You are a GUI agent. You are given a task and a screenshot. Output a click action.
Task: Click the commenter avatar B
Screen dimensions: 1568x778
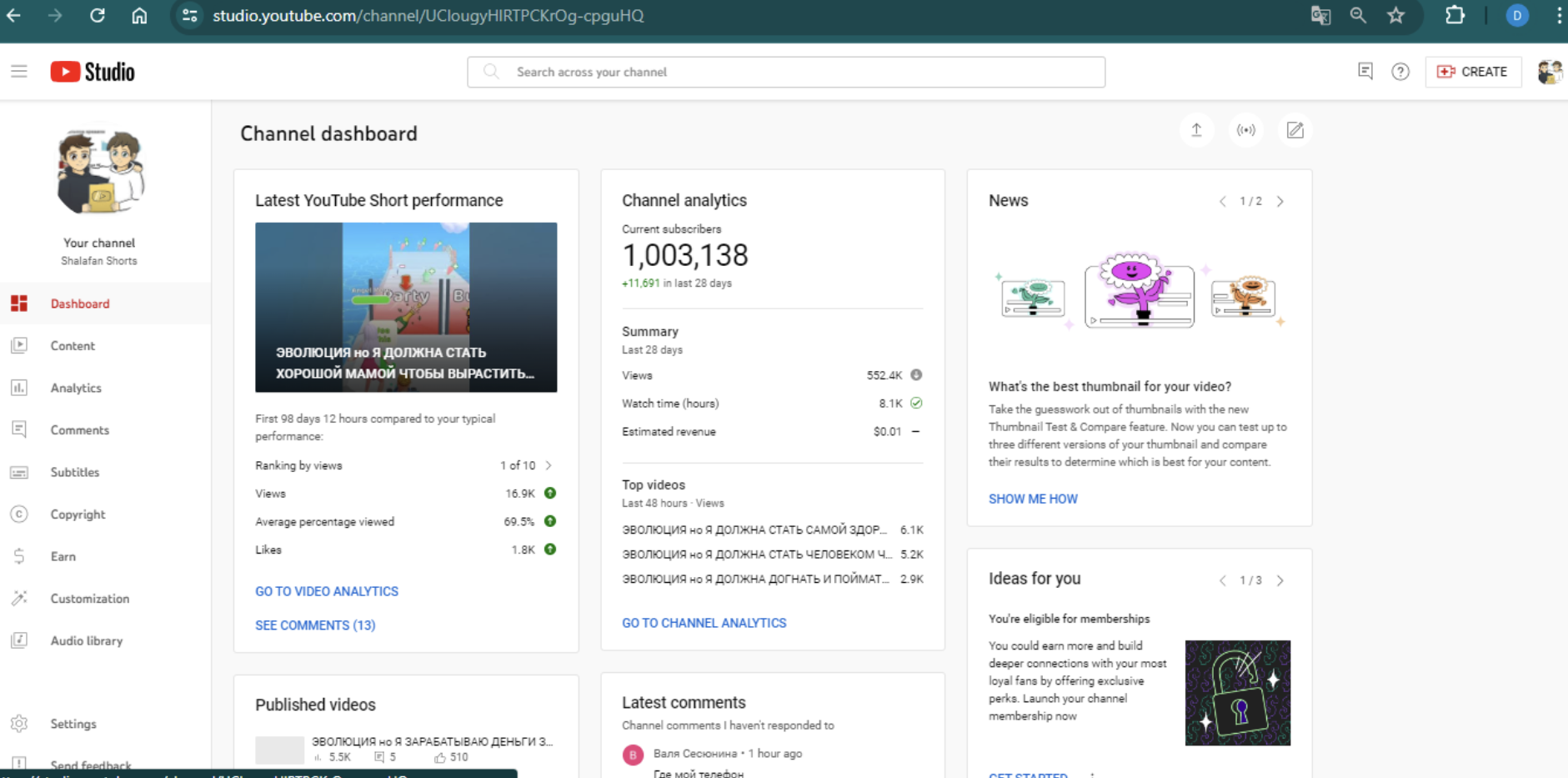(x=633, y=755)
